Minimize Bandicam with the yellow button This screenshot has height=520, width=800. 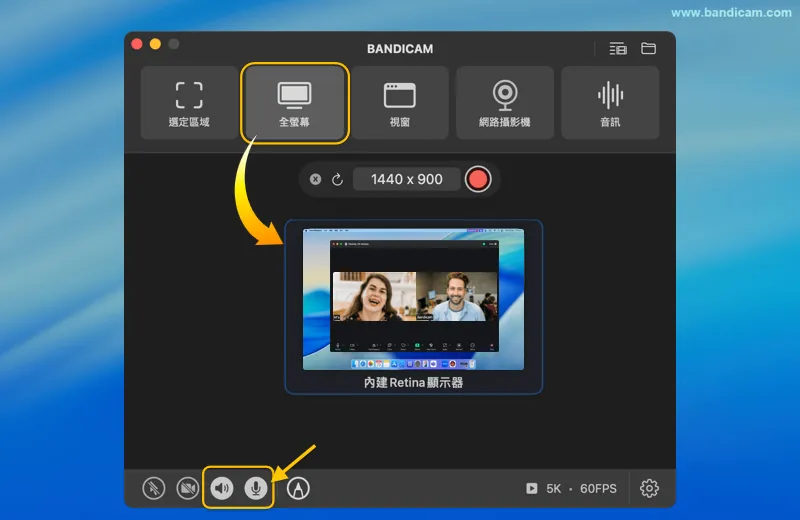click(155, 44)
